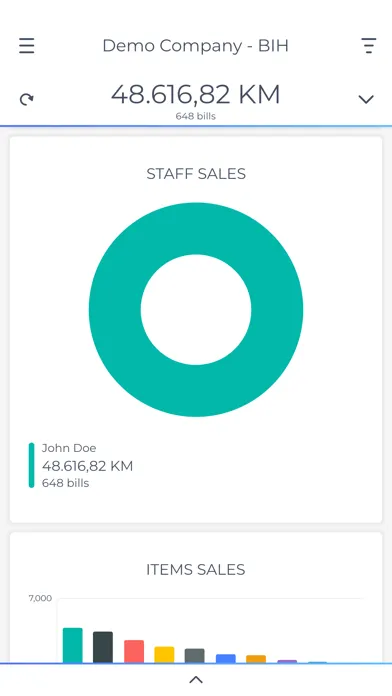Expand the bottom panel chevron up

(x=196, y=680)
